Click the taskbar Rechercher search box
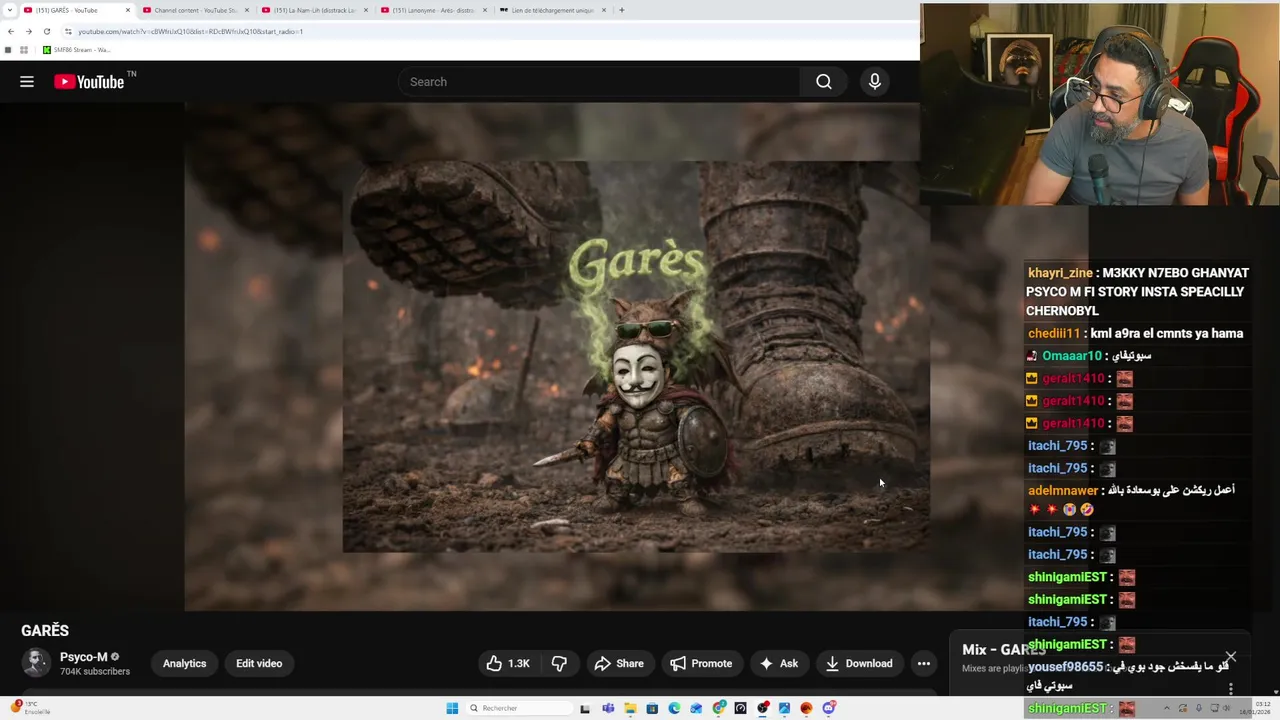The width and height of the screenshot is (1280, 720). tap(520, 708)
